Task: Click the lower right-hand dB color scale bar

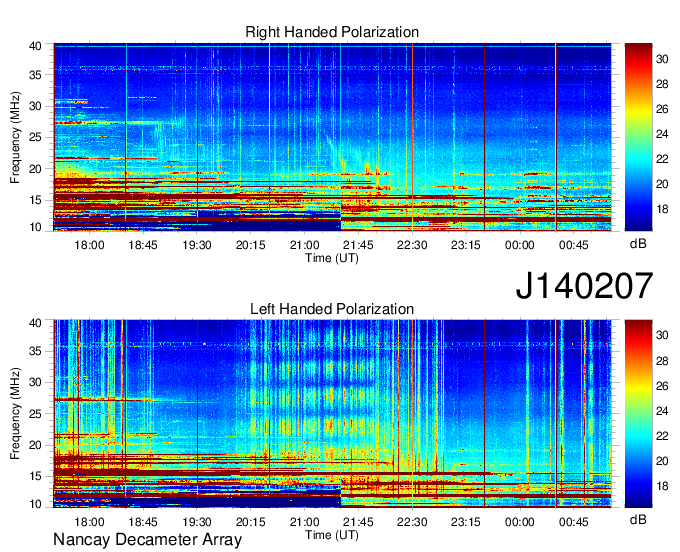Action: click(x=638, y=414)
